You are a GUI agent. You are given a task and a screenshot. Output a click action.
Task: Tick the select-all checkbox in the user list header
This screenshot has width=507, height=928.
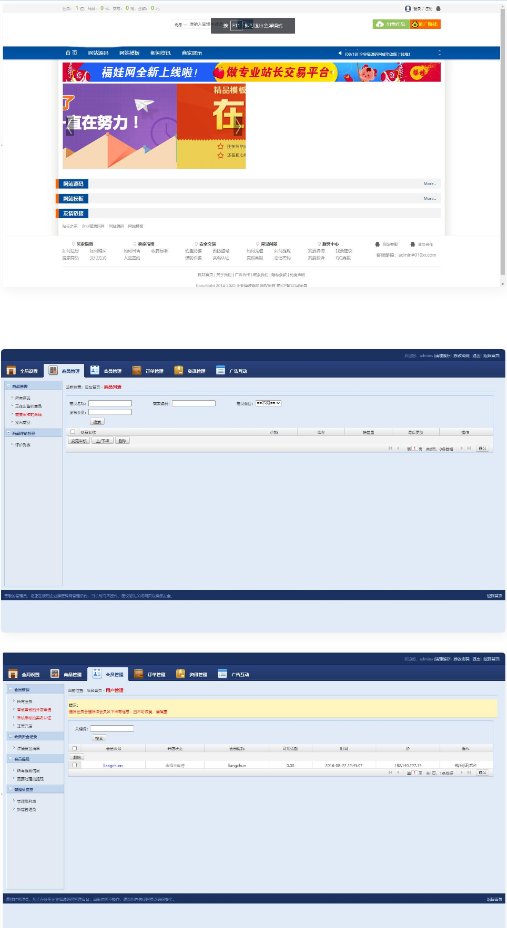pyautogui.click(x=75, y=749)
